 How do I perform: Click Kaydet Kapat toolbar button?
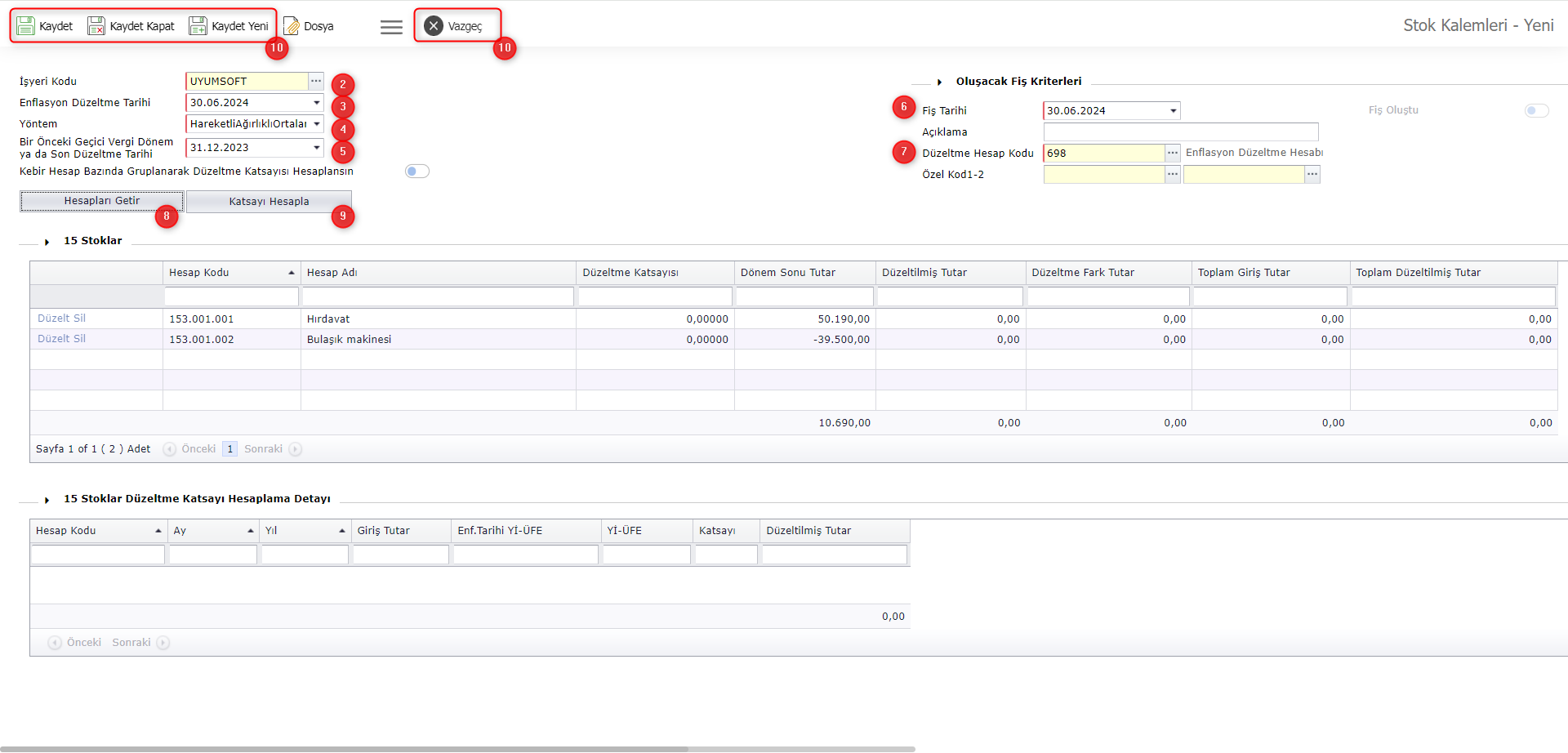(131, 26)
